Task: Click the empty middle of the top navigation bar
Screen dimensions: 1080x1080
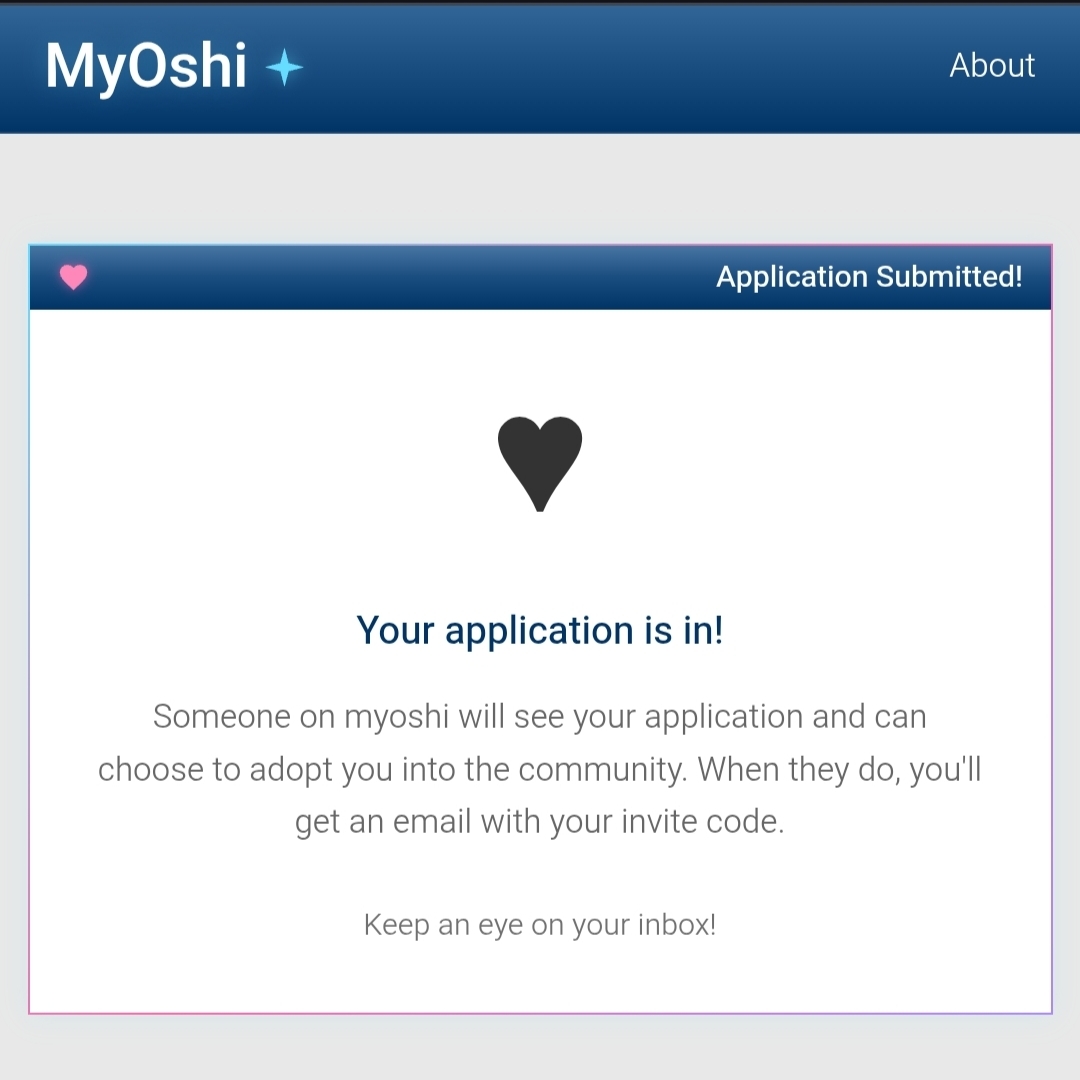Action: [x=620, y=67]
